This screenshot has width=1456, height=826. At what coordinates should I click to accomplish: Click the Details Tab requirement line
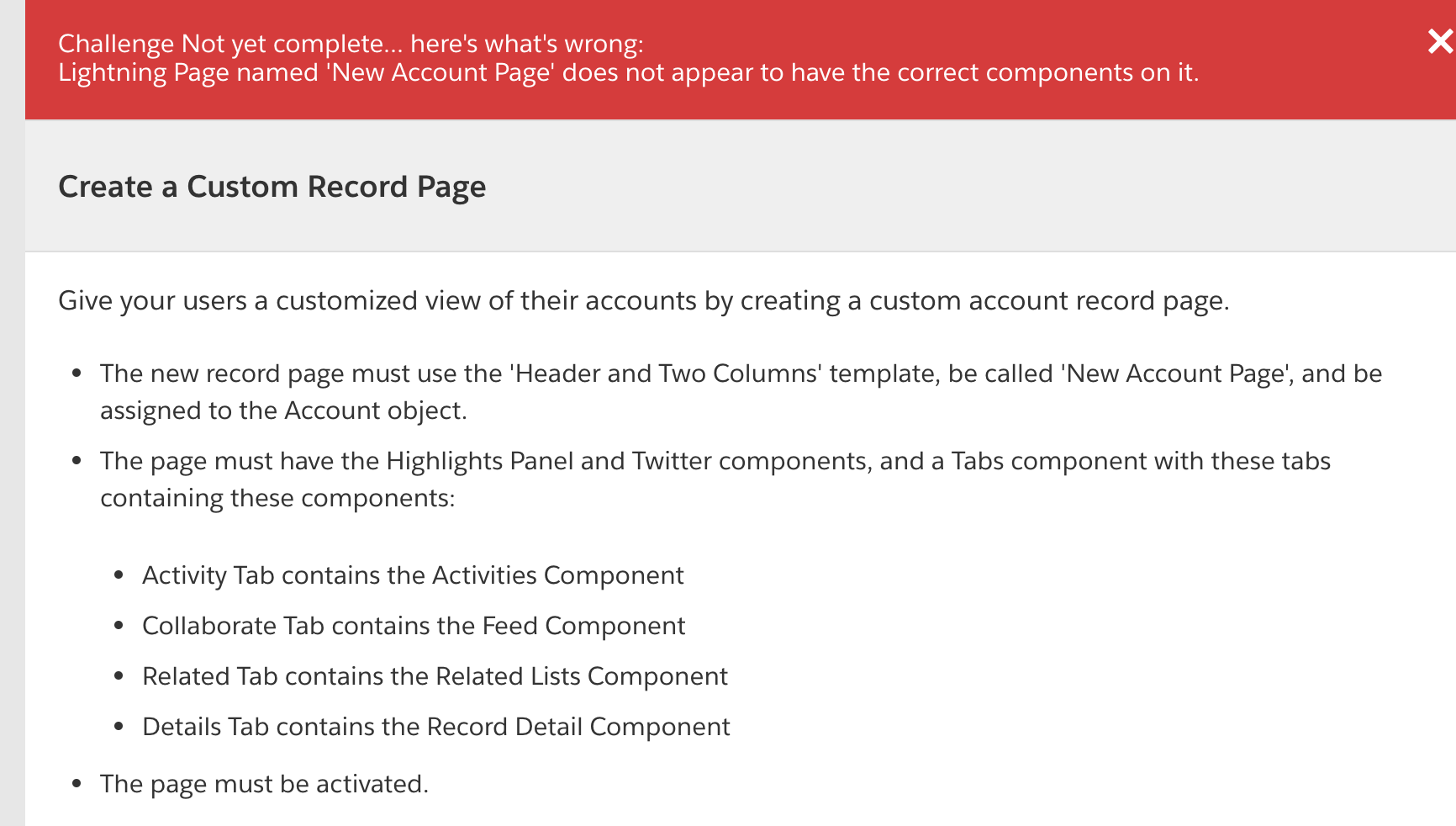click(436, 727)
